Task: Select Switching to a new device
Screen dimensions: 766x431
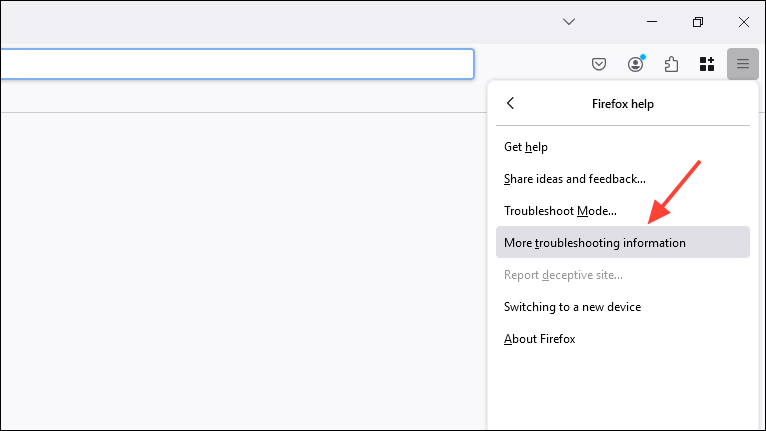Action: click(622, 306)
